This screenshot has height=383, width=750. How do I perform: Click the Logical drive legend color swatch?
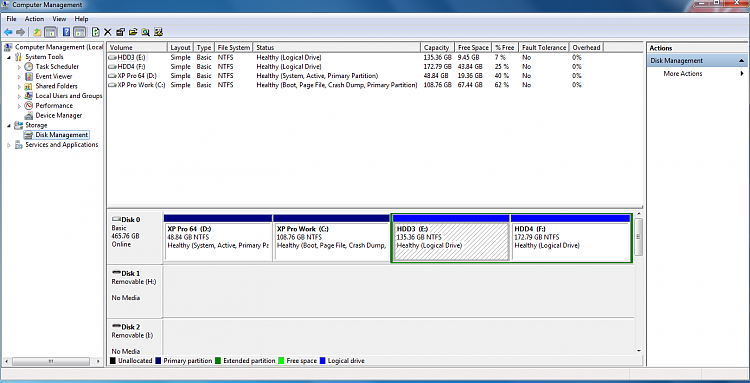pyautogui.click(x=323, y=361)
